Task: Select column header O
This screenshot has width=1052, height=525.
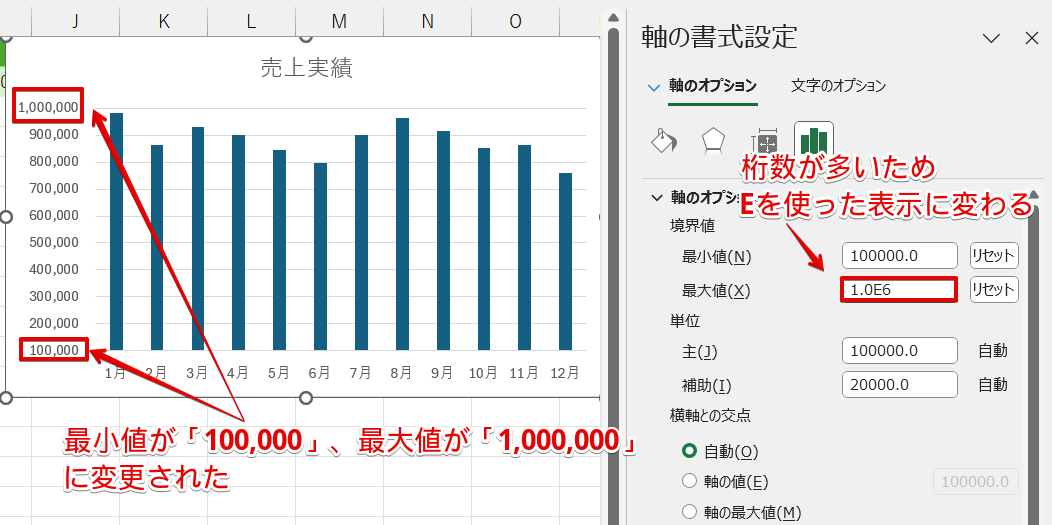Action: click(x=515, y=21)
